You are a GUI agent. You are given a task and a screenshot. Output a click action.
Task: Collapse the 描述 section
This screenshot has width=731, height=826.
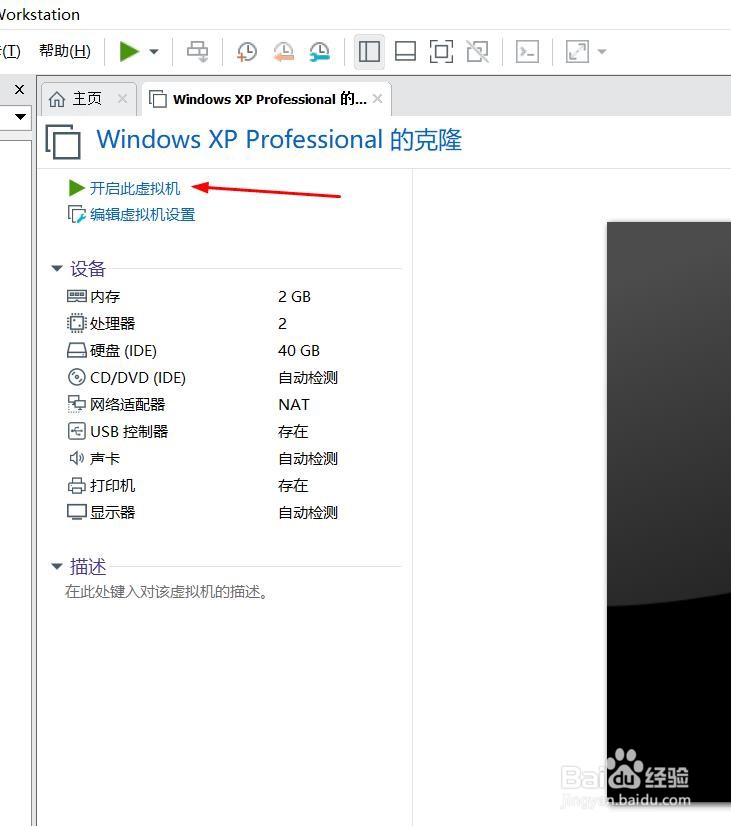point(57,566)
